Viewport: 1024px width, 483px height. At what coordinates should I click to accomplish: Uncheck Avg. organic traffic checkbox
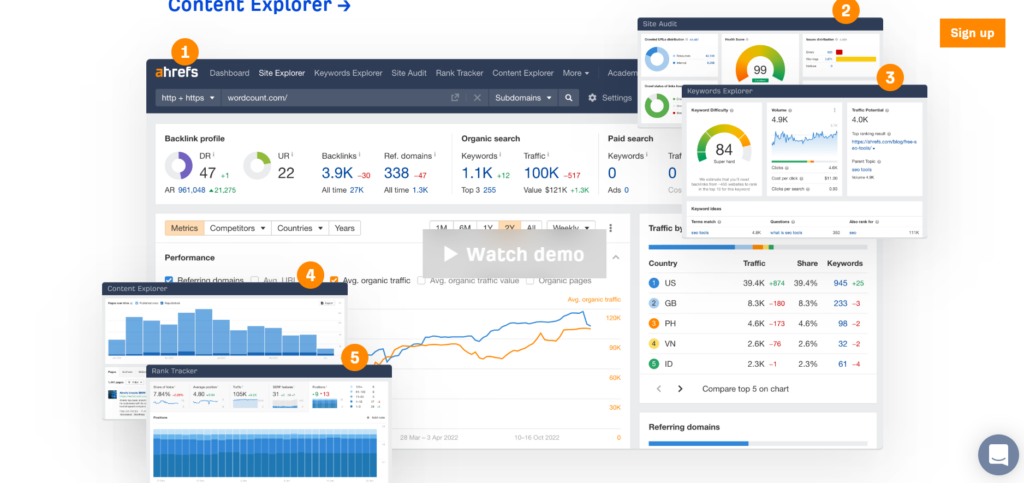click(334, 281)
